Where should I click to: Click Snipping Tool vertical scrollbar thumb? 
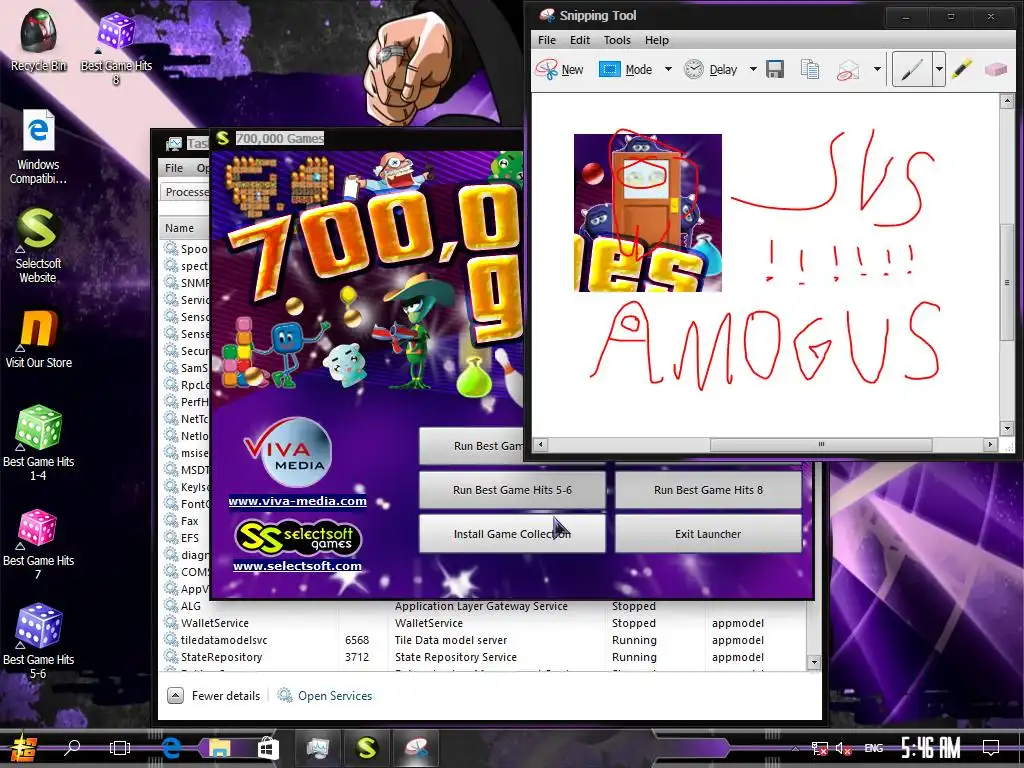point(1006,282)
